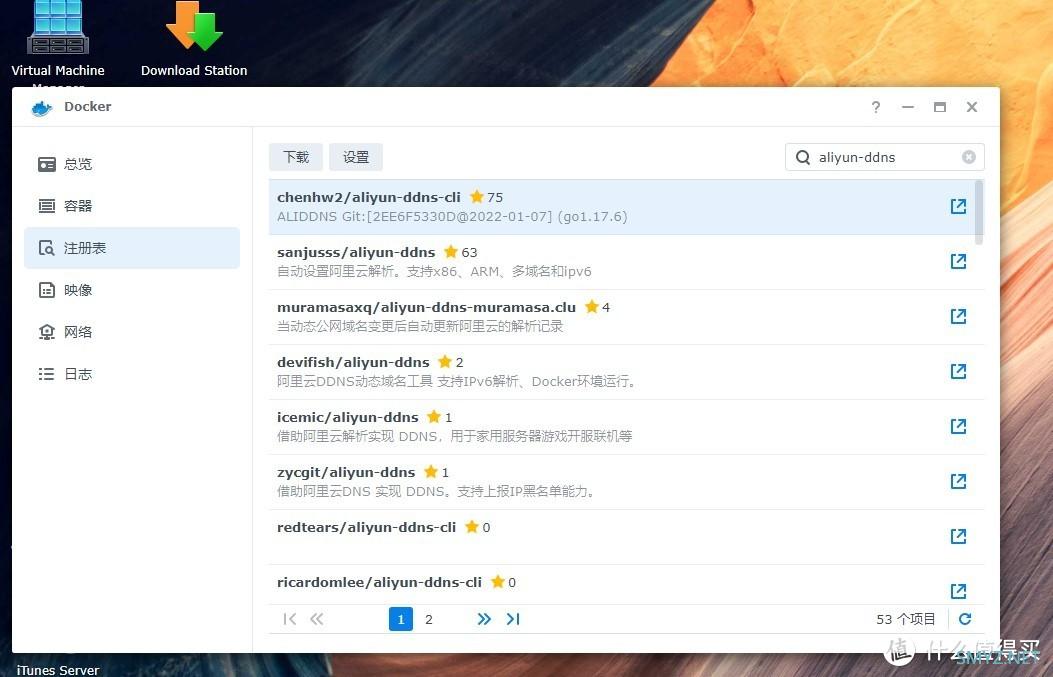Viewport: 1053px width, 677px height.
Task: Select page 1 in pagination
Action: pos(401,619)
